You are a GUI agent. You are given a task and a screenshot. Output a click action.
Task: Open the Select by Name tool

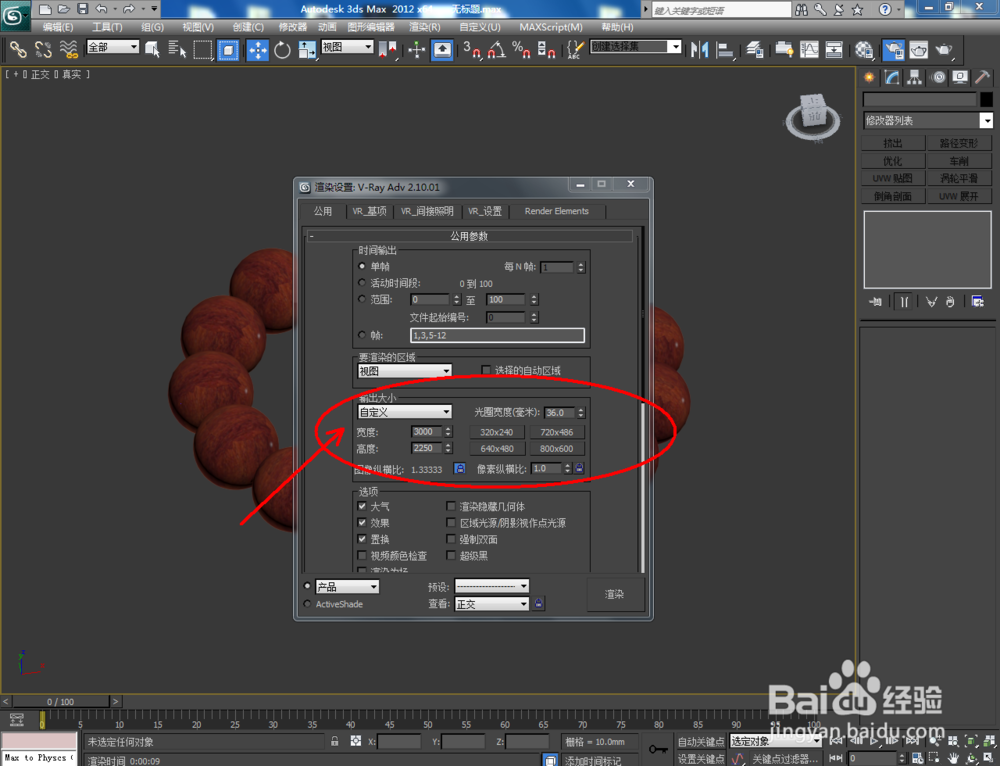[177, 50]
